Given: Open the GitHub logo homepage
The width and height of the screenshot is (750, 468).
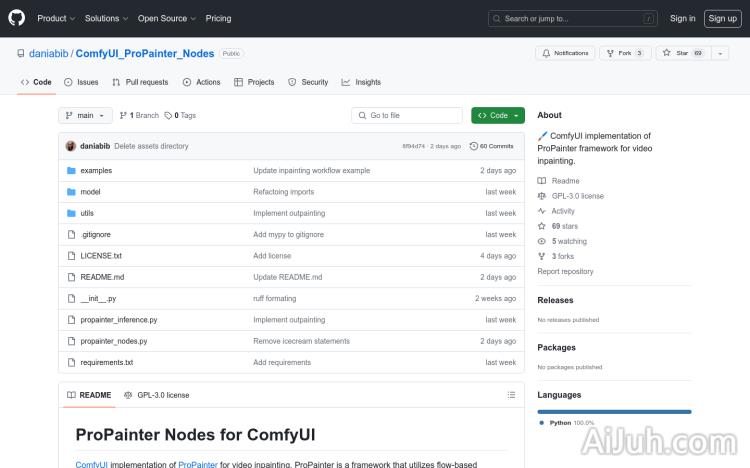Looking at the screenshot, I should 17,18.
